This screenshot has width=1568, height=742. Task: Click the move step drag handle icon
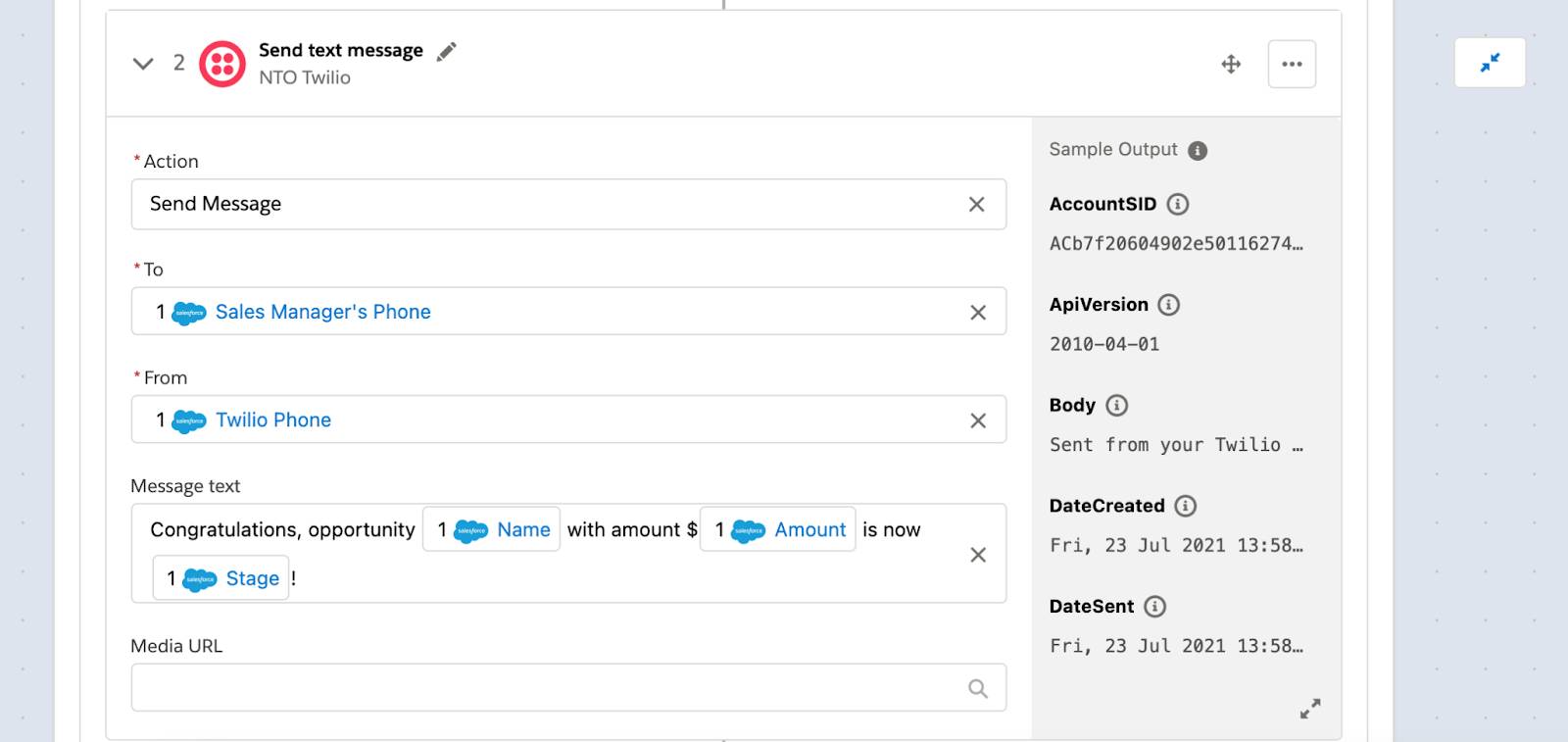coord(1231,65)
